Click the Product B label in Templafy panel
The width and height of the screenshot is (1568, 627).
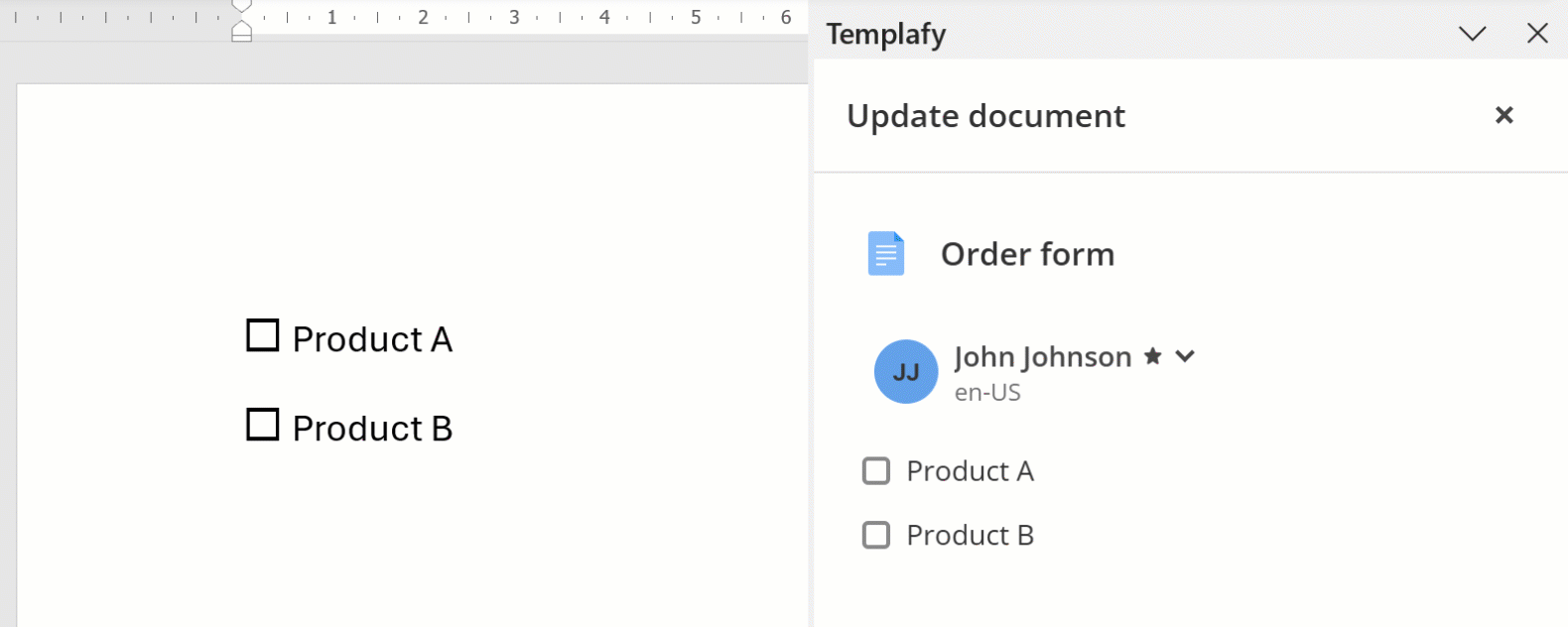tap(971, 536)
